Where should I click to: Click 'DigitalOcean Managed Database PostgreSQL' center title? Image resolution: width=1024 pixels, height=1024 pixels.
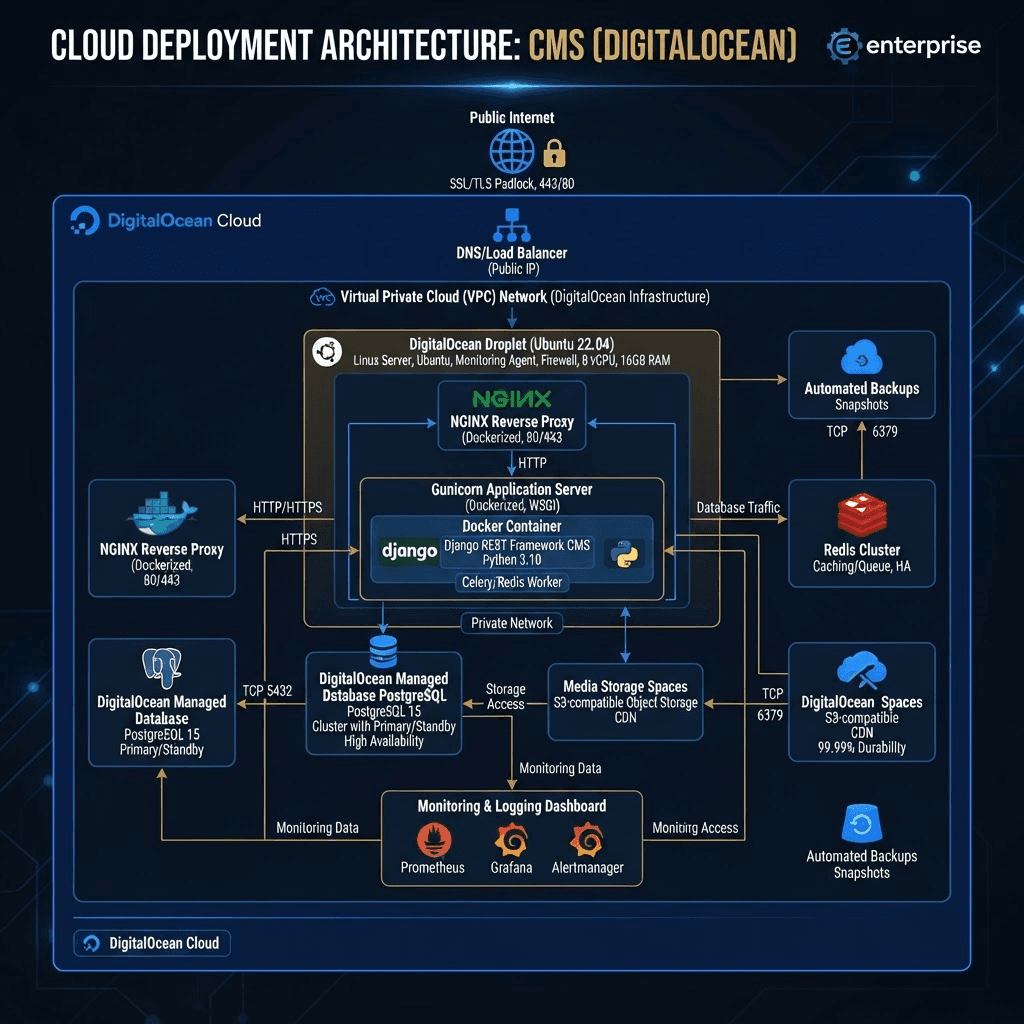[384, 687]
